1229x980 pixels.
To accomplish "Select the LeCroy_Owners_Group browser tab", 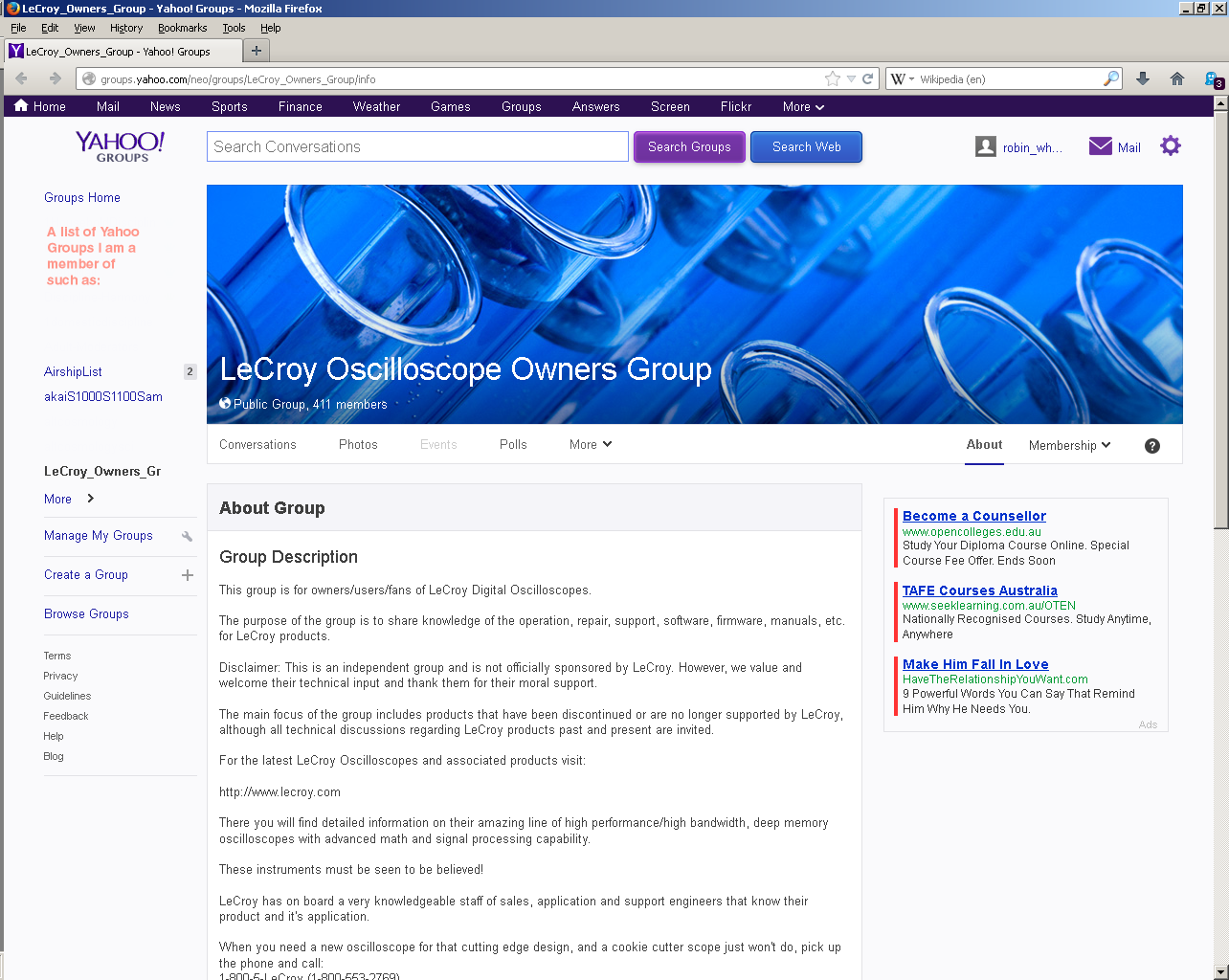I will coord(123,52).
